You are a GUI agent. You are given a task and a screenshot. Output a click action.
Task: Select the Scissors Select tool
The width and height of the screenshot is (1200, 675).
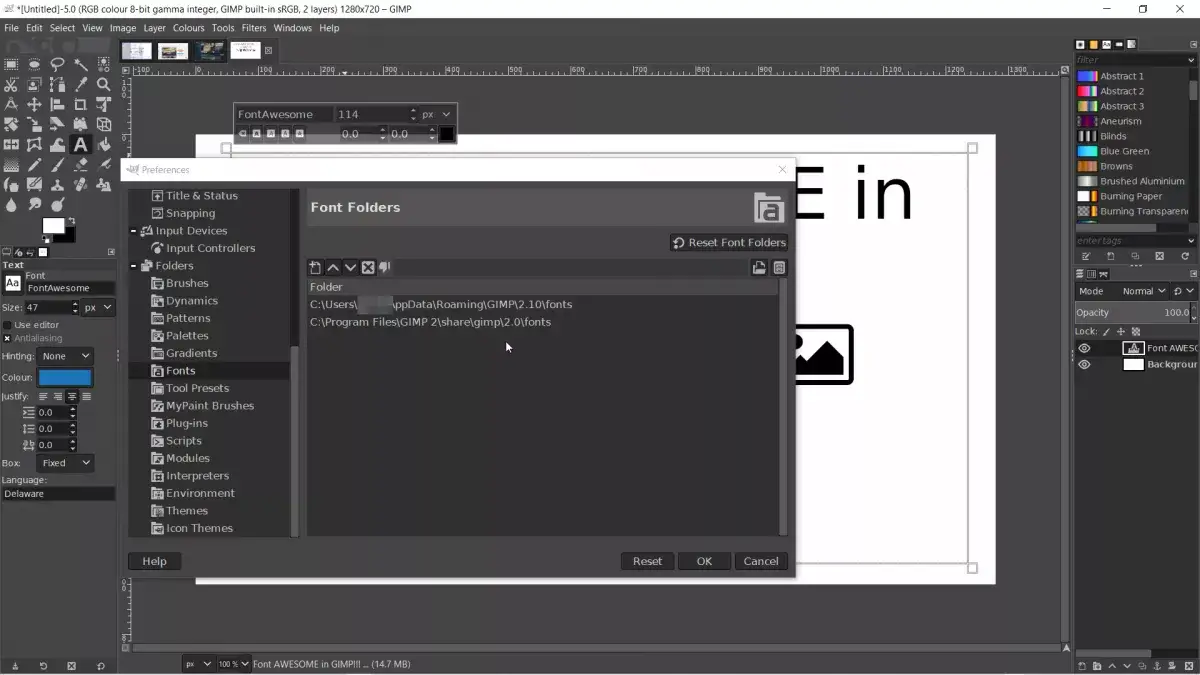pos(11,84)
